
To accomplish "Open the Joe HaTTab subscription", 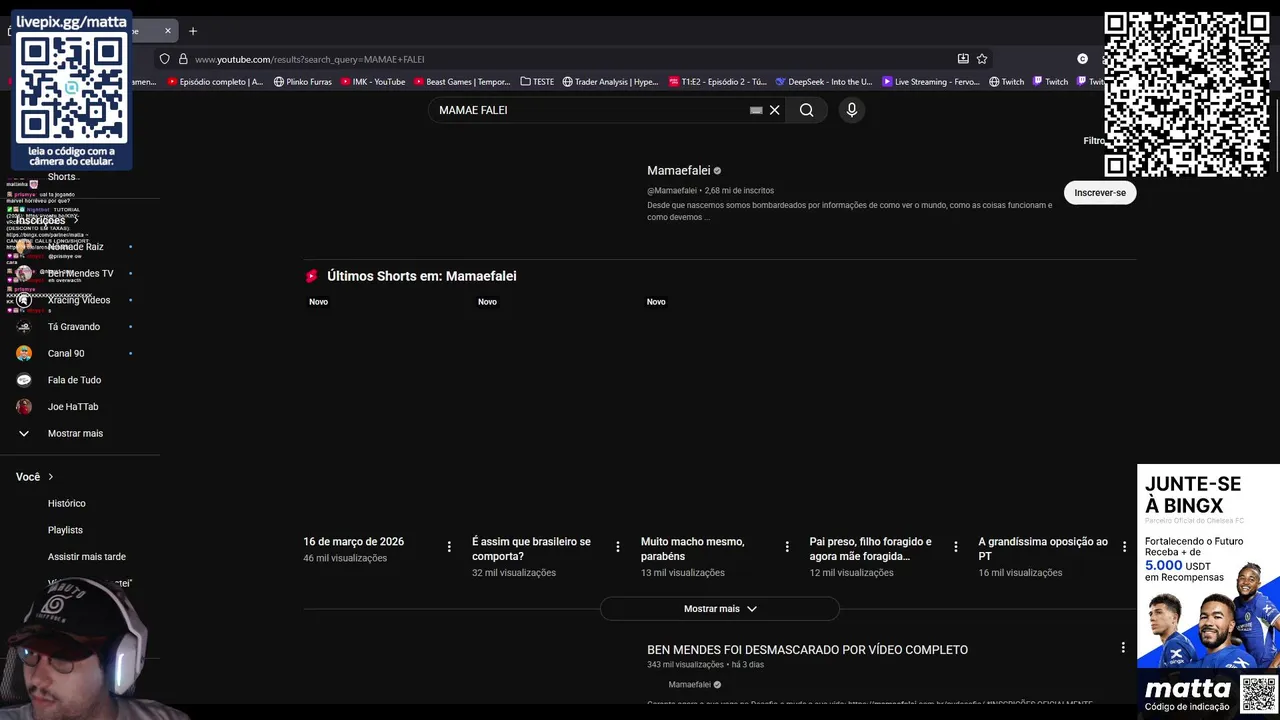I will pyautogui.click(x=73, y=407).
